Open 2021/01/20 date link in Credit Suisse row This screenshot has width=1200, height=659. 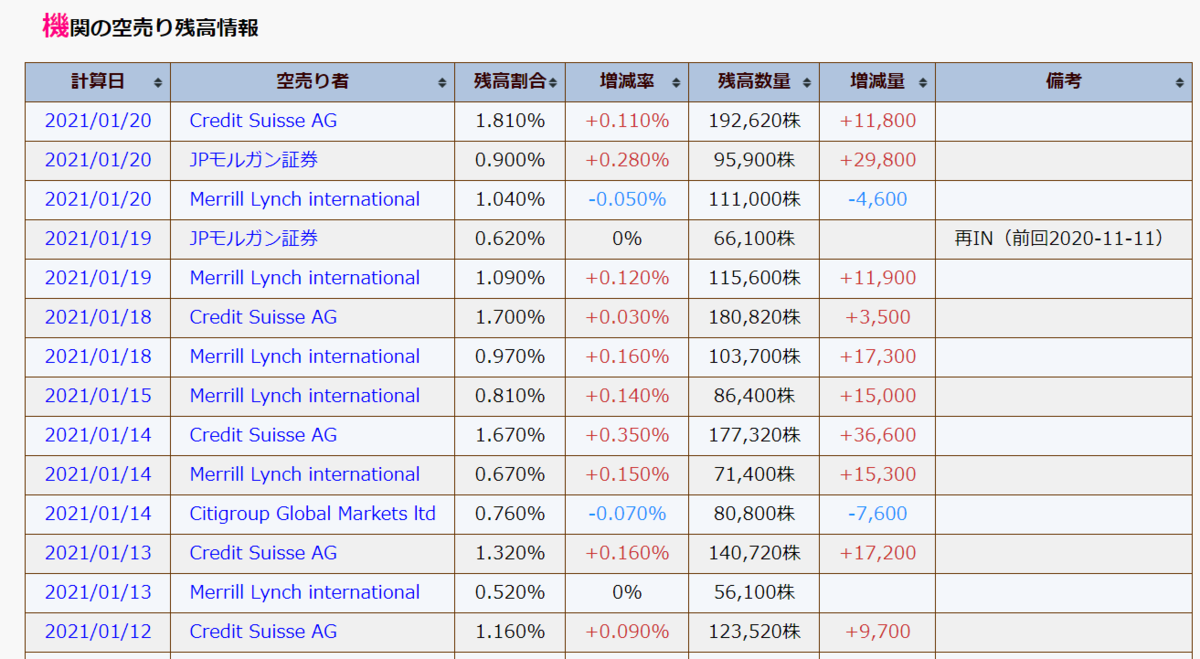pos(98,121)
